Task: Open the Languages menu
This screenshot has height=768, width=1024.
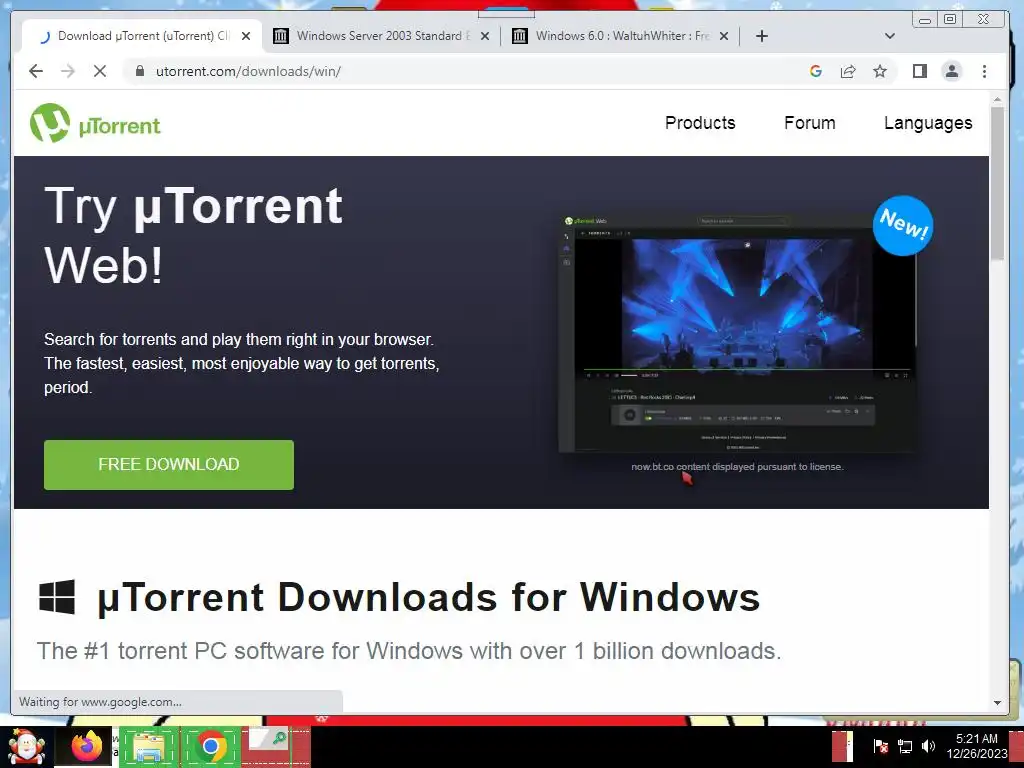Action: tap(928, 123)
